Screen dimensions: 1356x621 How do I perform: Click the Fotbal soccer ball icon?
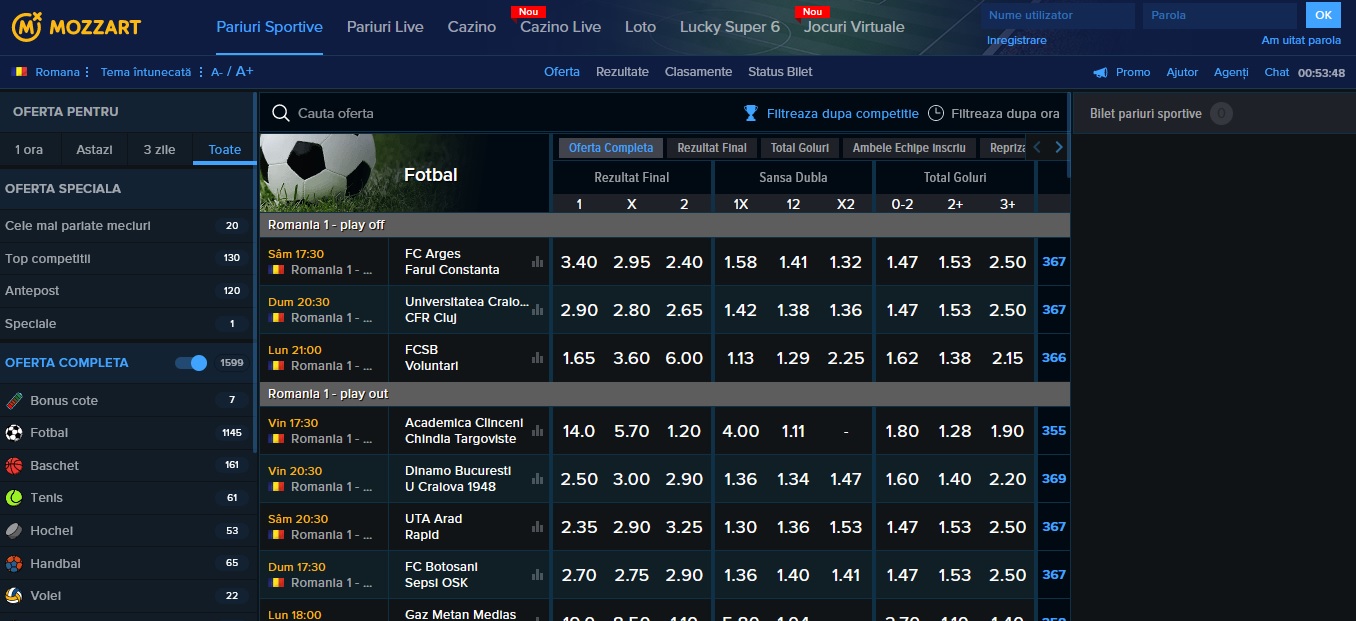click(14, 433)
